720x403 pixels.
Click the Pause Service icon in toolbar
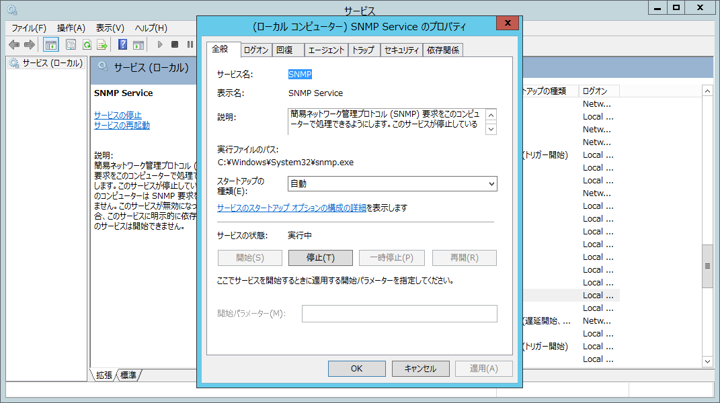190,45
